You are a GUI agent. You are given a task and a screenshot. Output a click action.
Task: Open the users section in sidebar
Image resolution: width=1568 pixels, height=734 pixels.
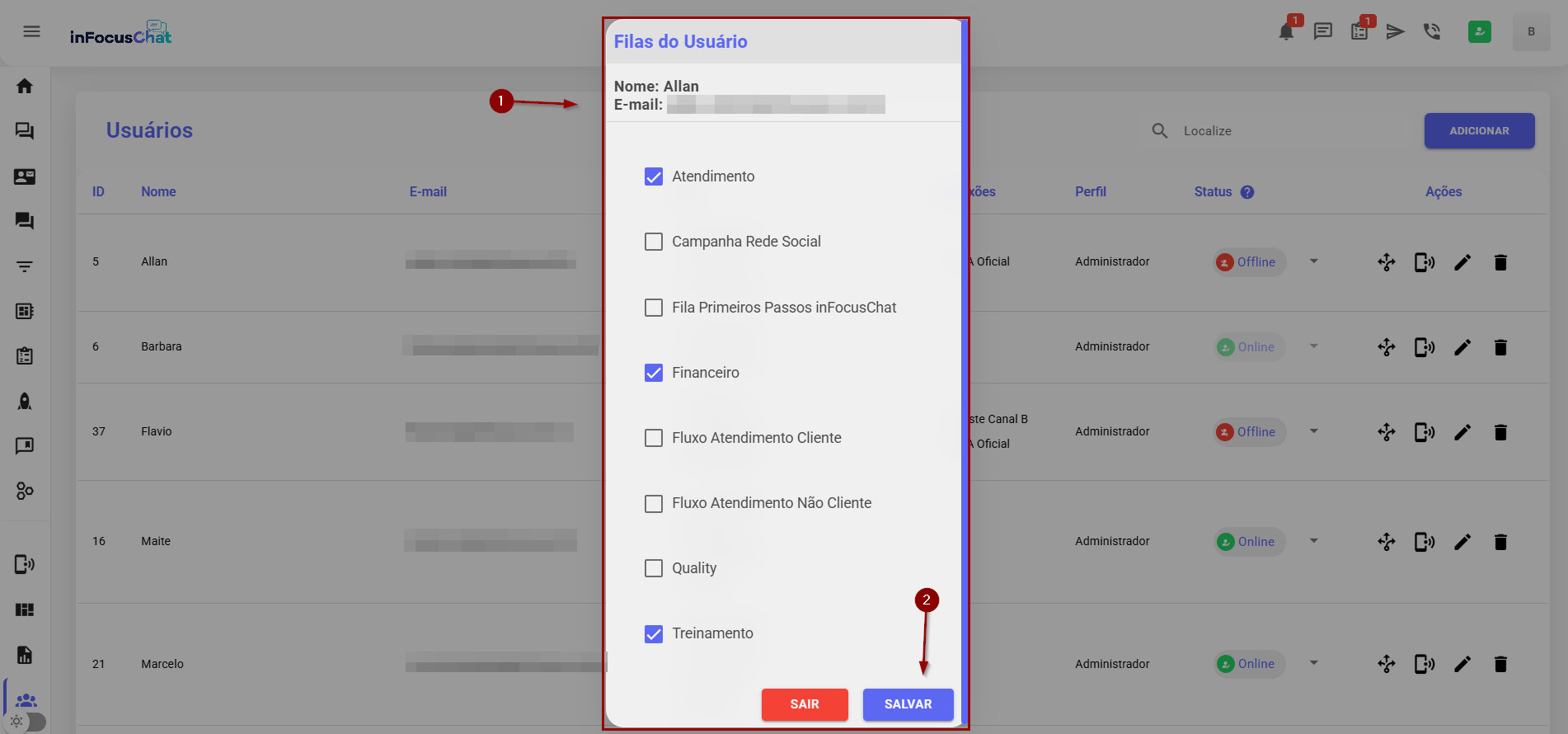pyautogui.click(x=26, y=700)
